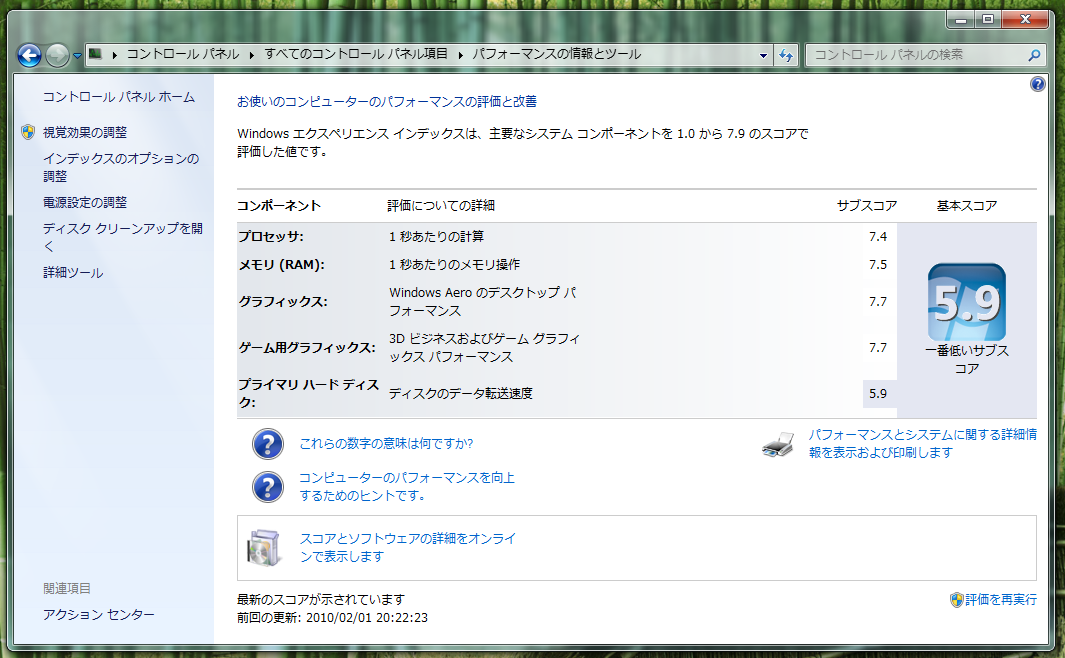Click the shield icon beside 評価を再実行
Image resolution: width=1065 pixels, height=658 pixels.
pyautogui.click(x=956, y=600)
